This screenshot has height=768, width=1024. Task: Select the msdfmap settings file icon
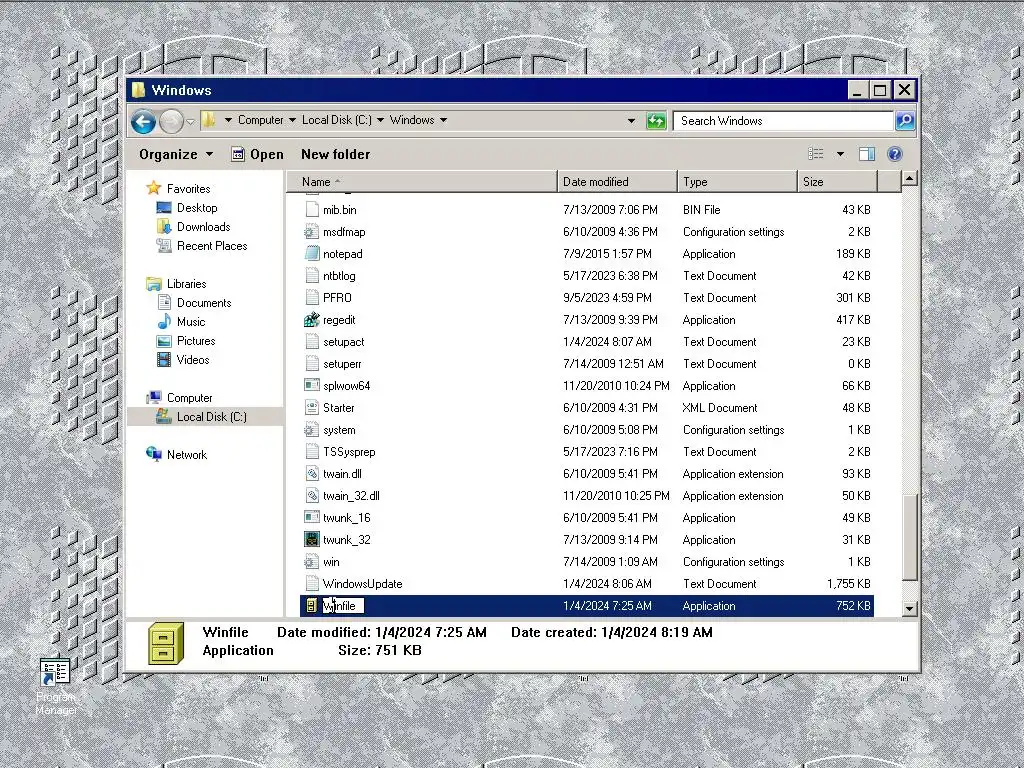tap(312, 232)
